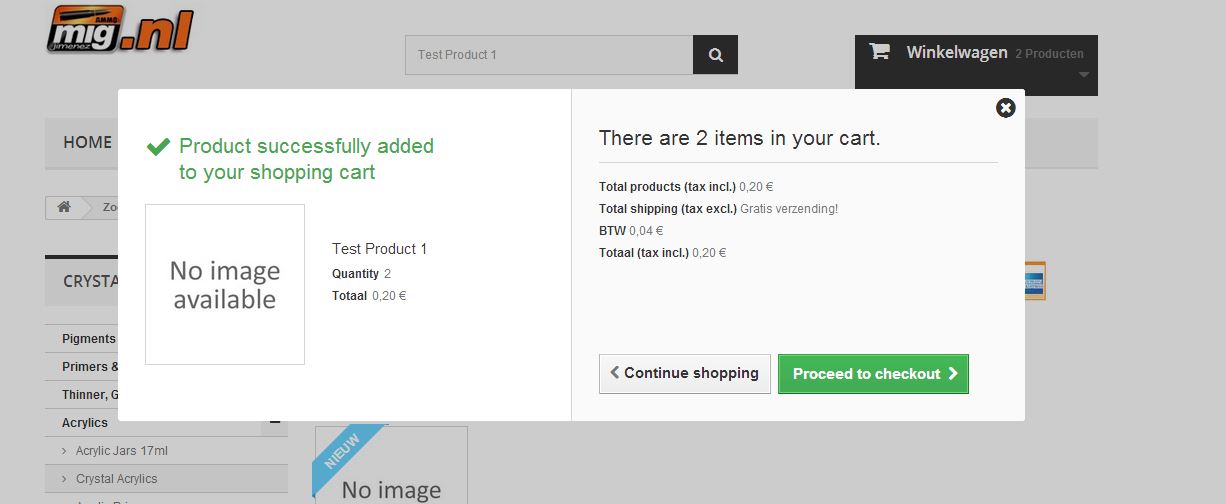
Task: Click the Winkelwagen cart label
Action: tap(956, 52)
